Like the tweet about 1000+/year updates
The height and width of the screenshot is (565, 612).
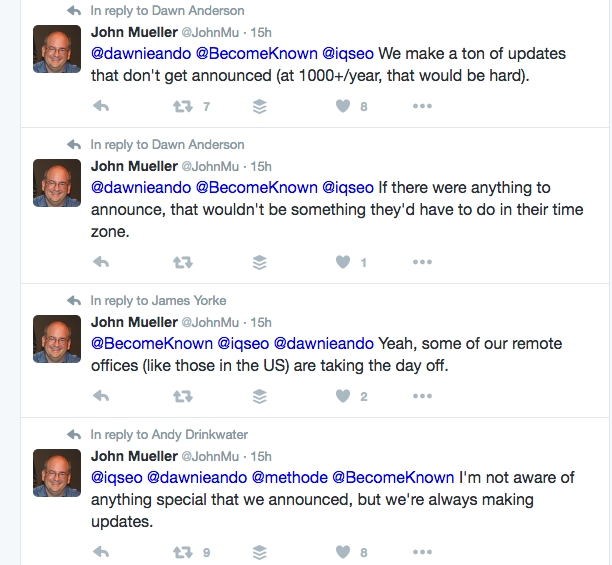(x=343, y=106)
